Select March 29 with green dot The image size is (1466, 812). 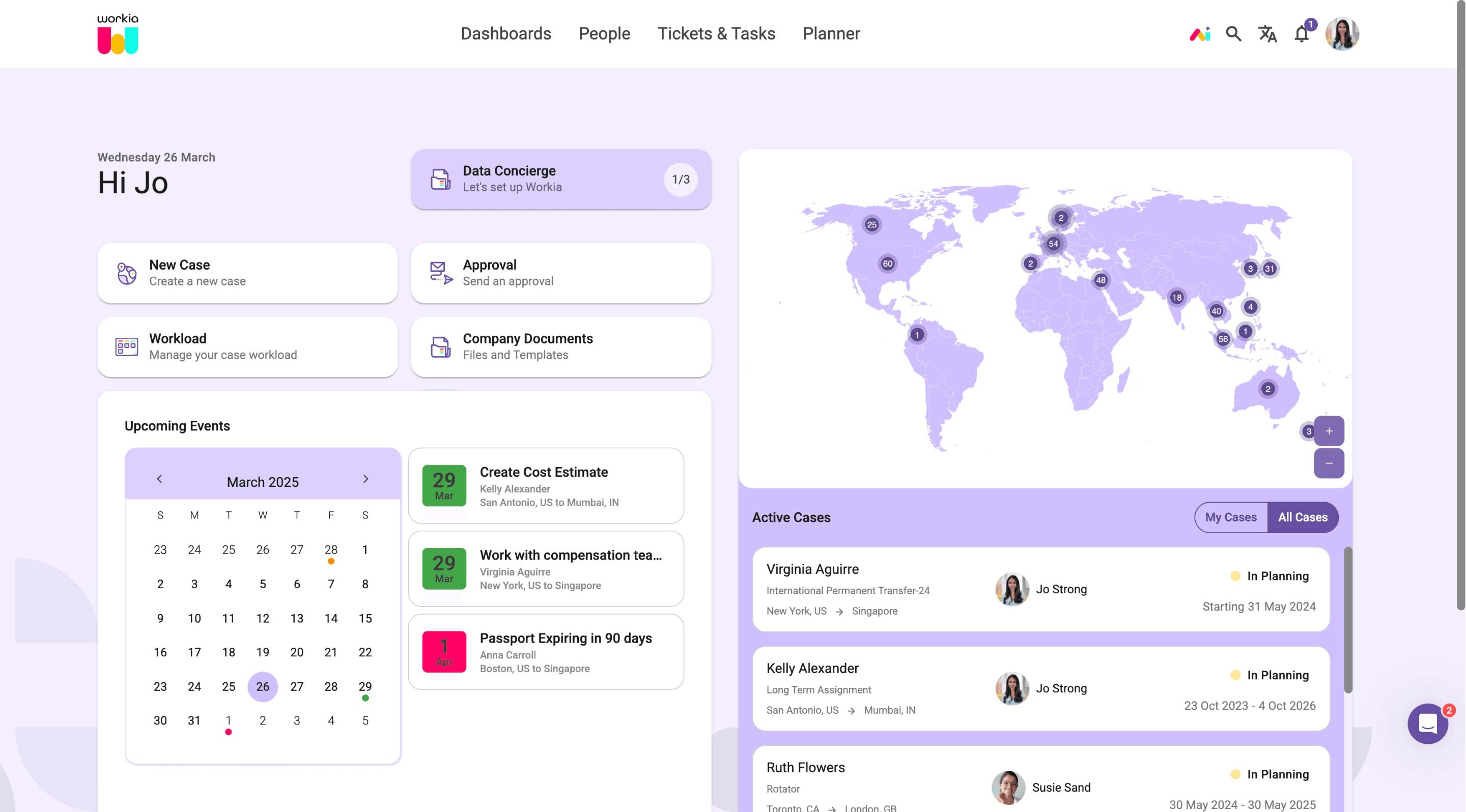[365, 687]
